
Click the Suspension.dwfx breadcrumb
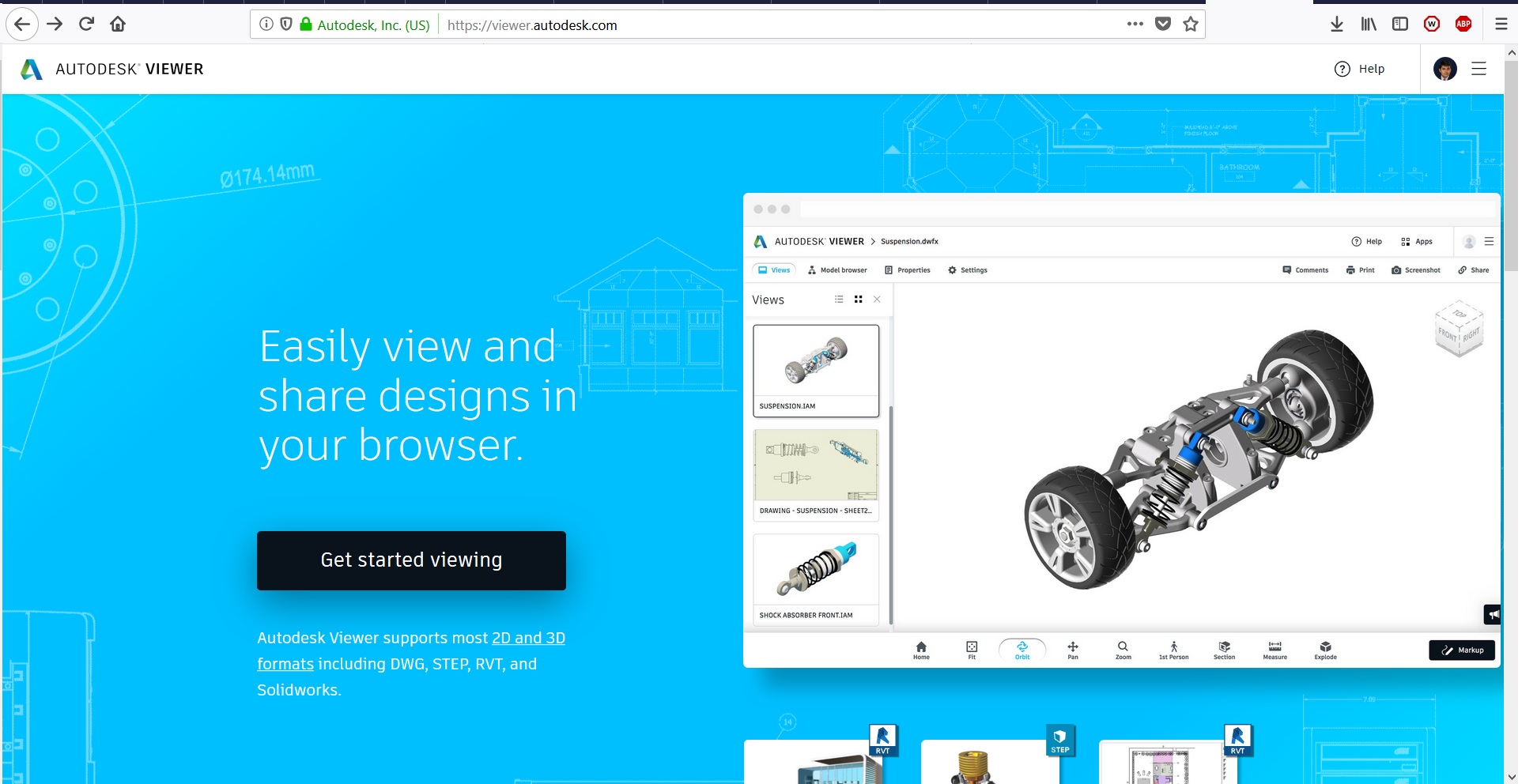pyautogui.click(x=909, y=242)
